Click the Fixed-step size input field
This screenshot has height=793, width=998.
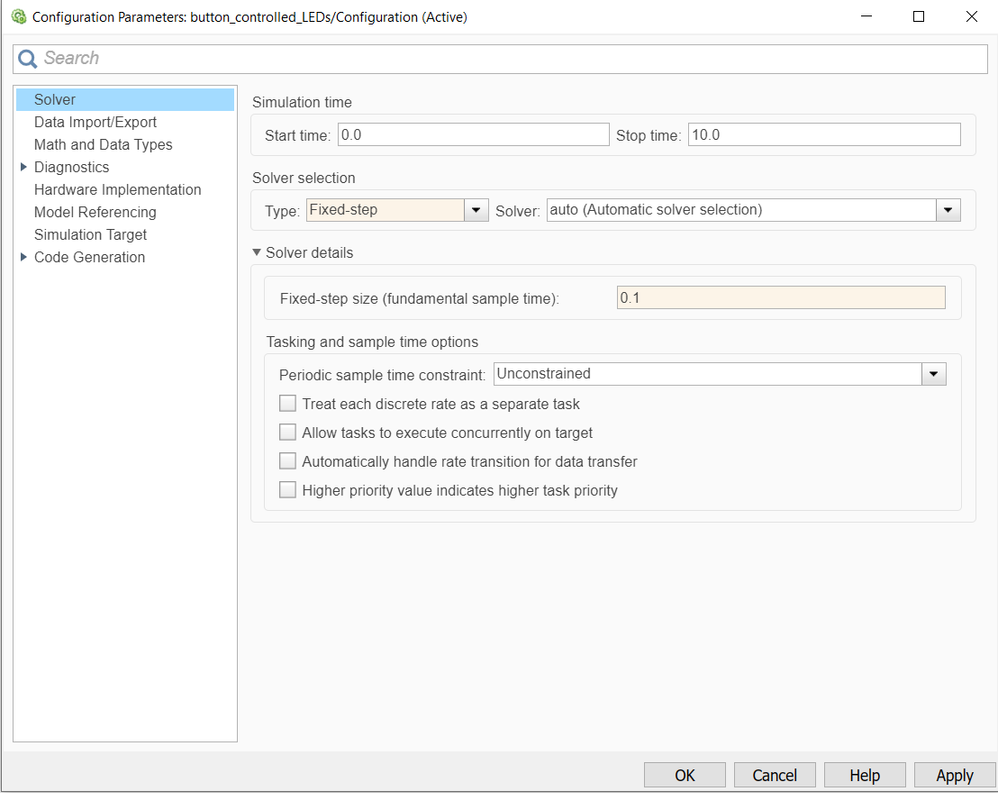(x=781, y=298)
